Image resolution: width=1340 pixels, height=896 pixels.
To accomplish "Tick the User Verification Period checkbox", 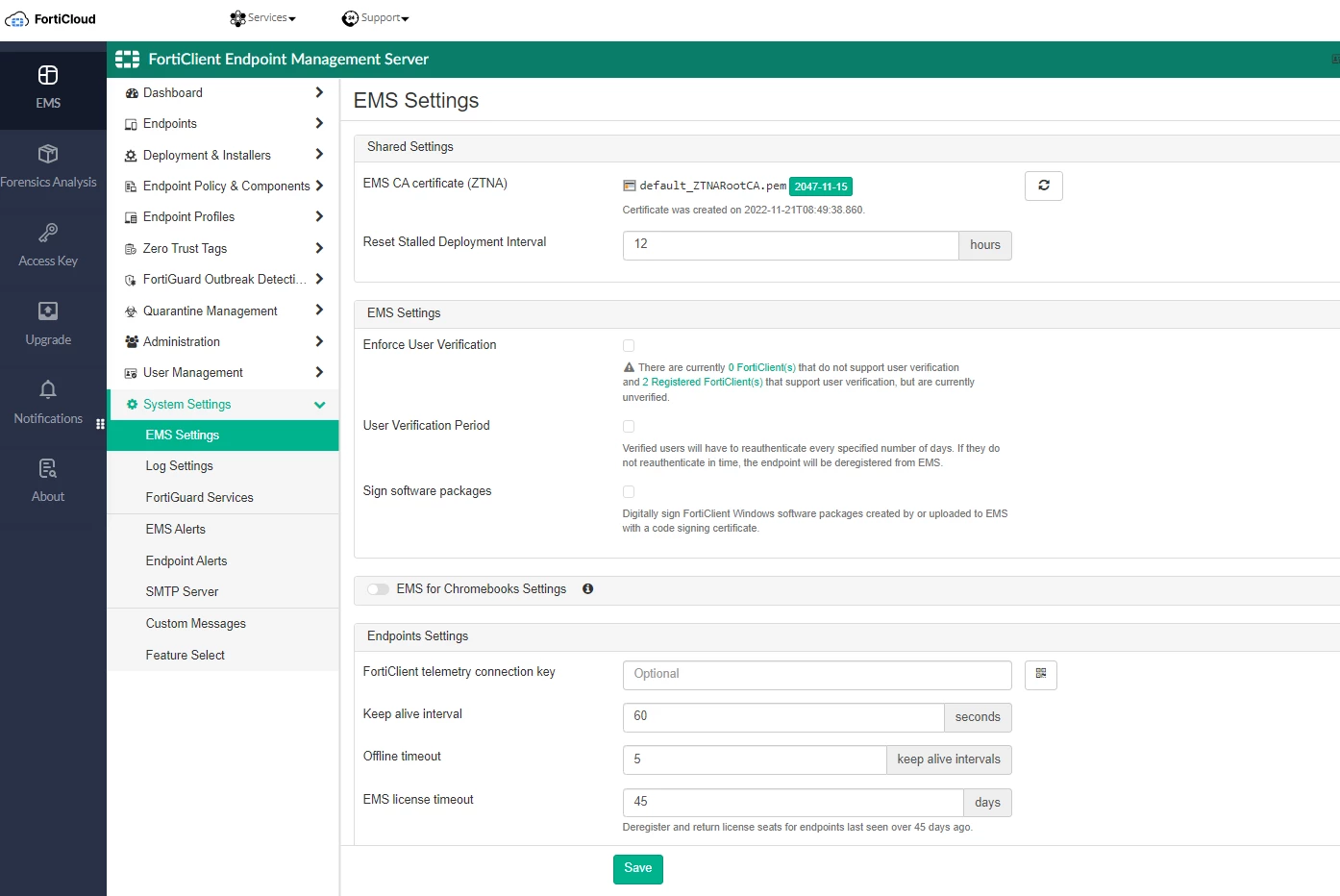I will 629,427.
